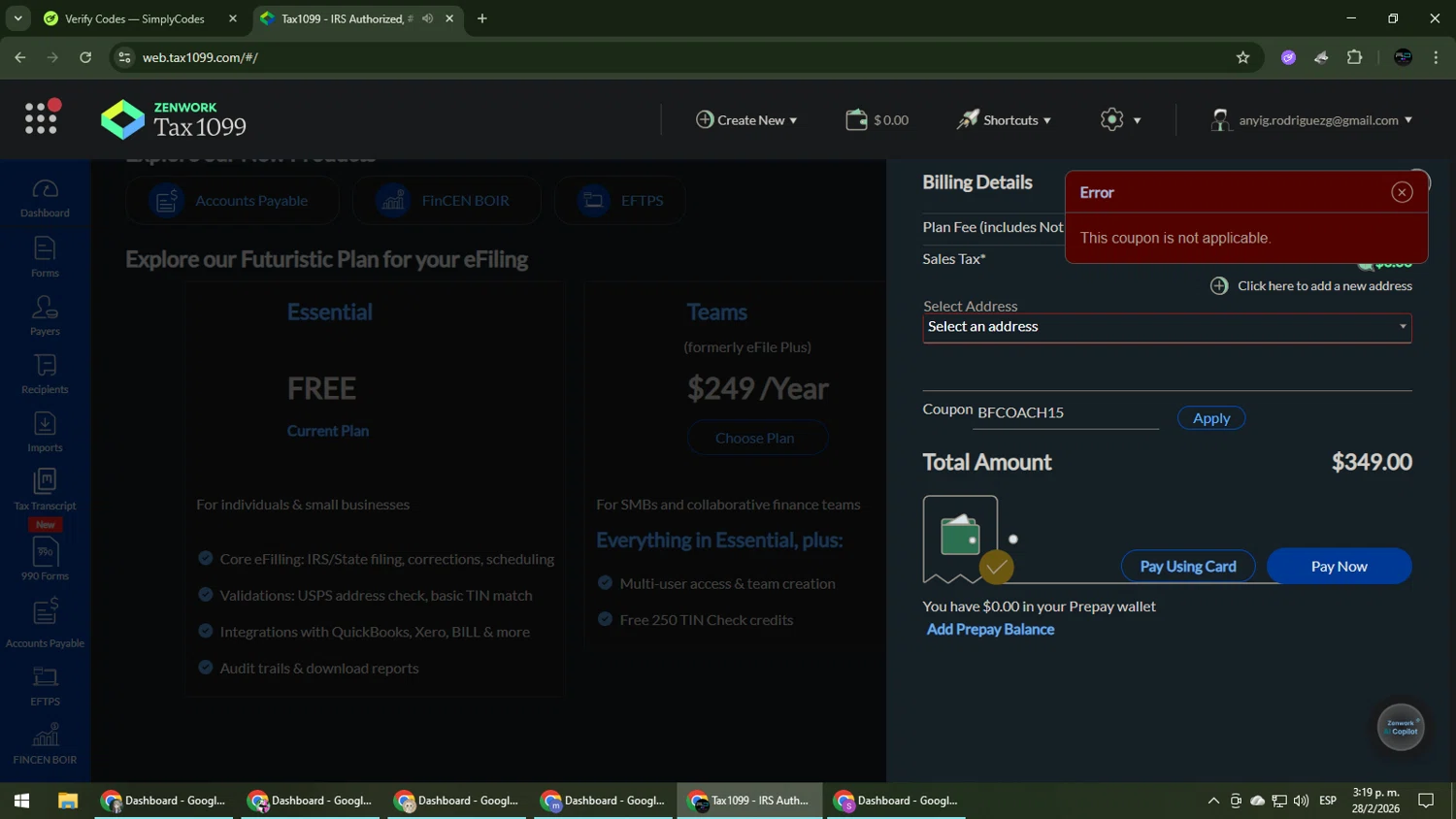Click Pay Using Card

click(1188, 567)
